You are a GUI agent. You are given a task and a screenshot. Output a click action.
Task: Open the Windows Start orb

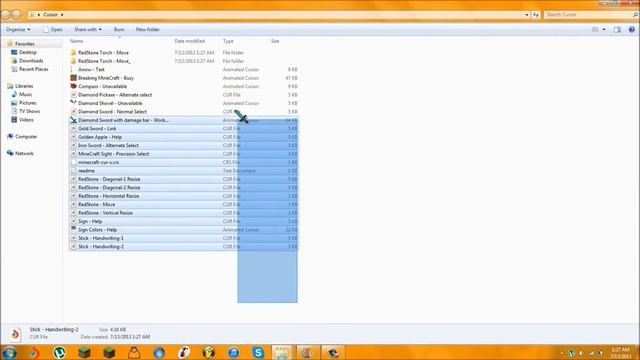pos(9,352)
